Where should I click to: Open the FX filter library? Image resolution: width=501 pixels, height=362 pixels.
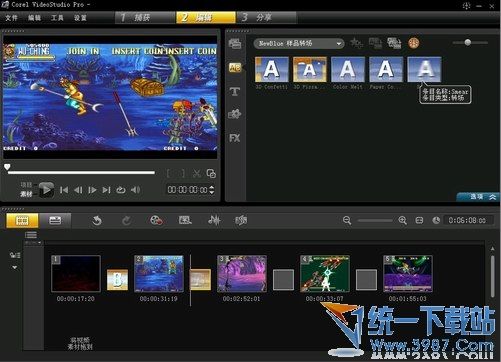click(235, 138)
